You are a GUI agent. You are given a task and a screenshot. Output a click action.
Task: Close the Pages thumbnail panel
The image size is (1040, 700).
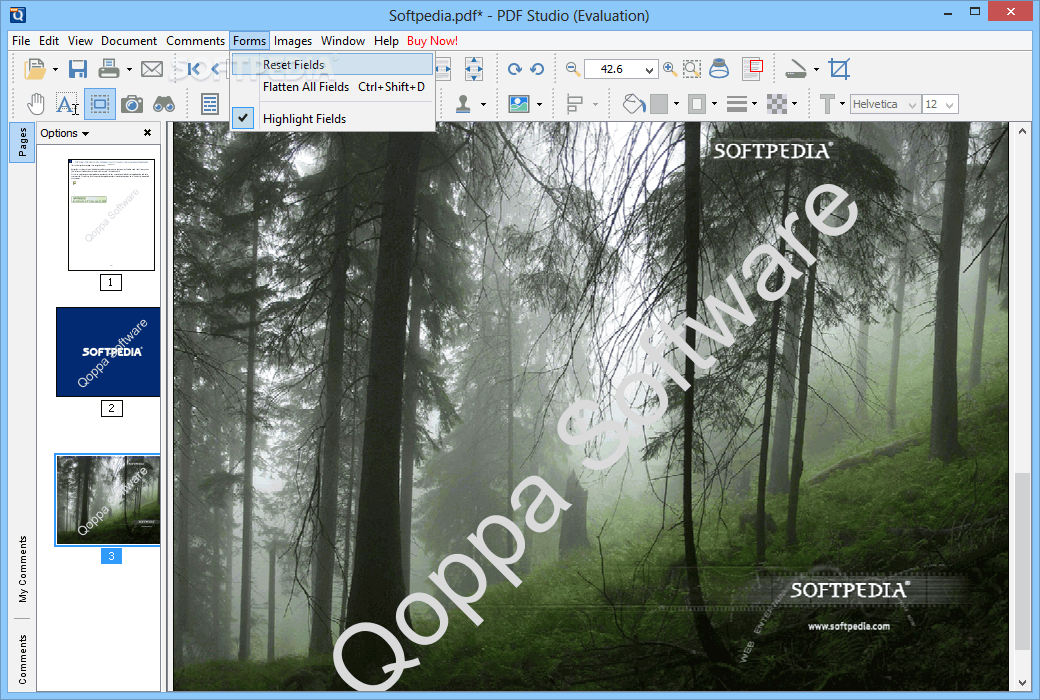pos(147,133)
